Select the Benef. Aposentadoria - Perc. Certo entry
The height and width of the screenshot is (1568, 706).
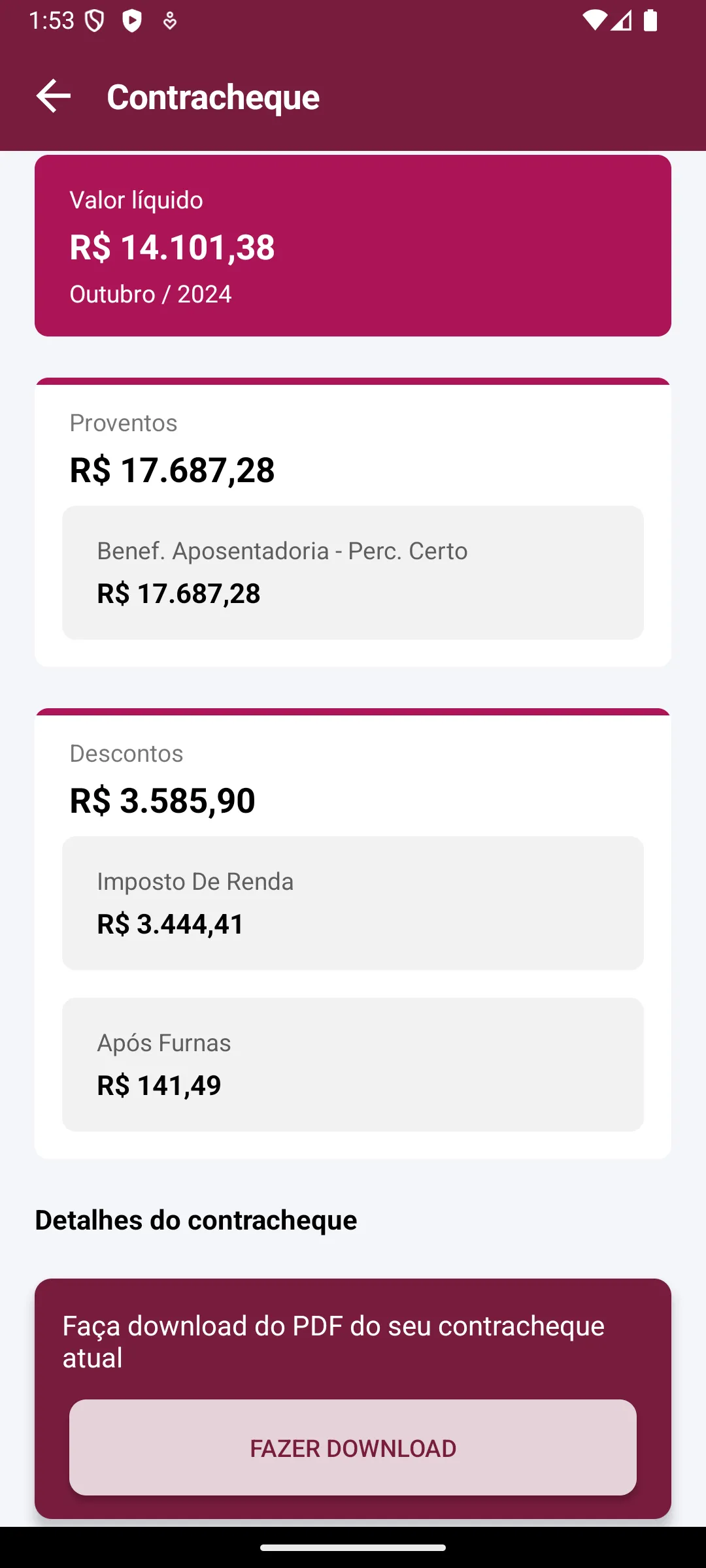[353, 572]
